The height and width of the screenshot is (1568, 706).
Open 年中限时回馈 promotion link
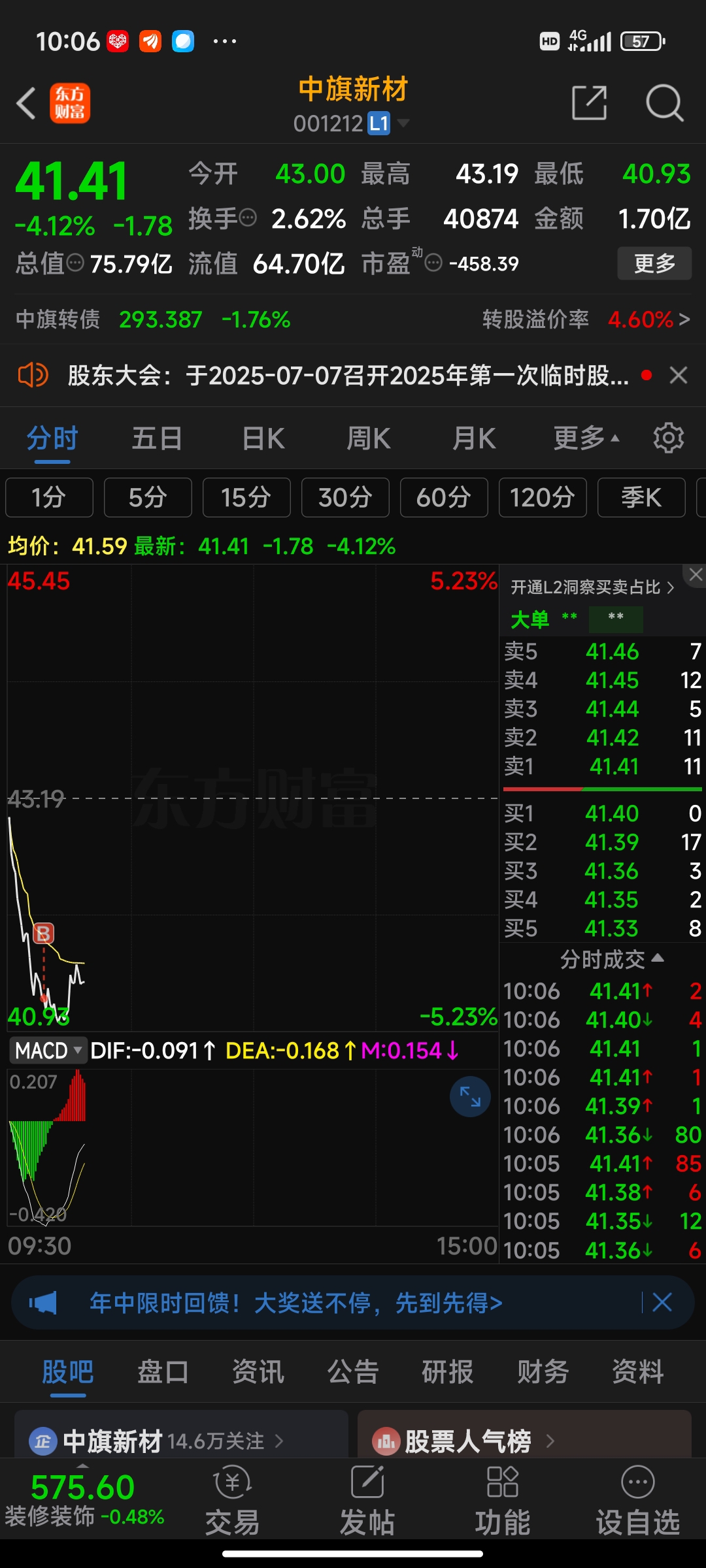pos(296,1303)
